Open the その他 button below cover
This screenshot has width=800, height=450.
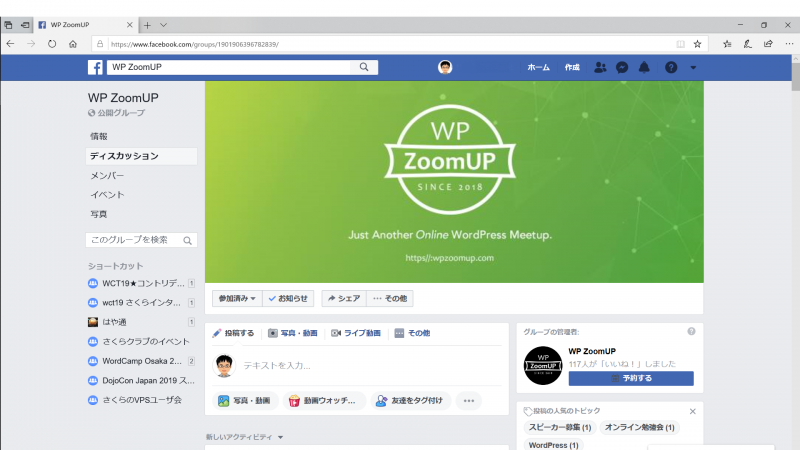390,298
